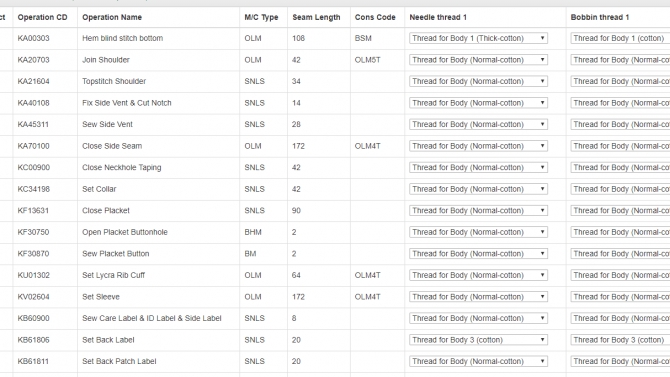Open Needle thread 1 dropdown for Topstitch Shoulder
The height and width of the screenshot is (377, 670).
478,81
